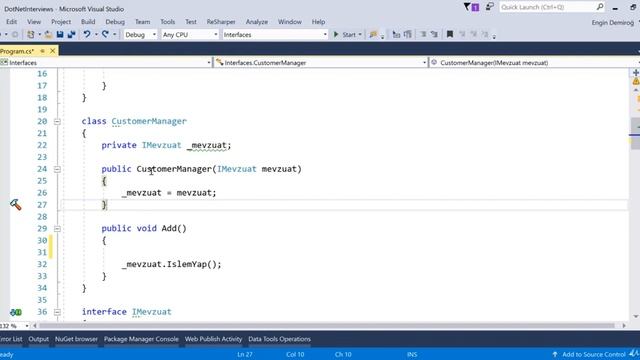This screenshot has width=640, height=360.
Task: Open the Project menu
Action: click(x=61, y=22)
